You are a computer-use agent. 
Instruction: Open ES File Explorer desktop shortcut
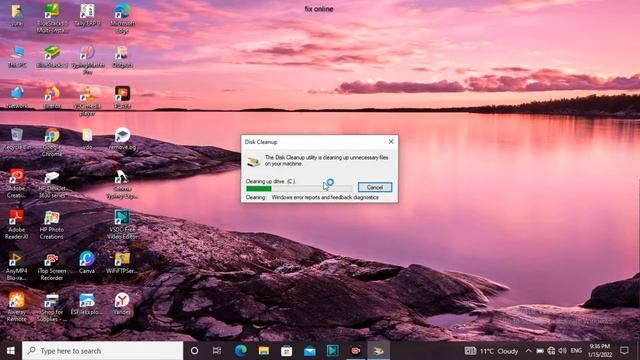[87, 304]
